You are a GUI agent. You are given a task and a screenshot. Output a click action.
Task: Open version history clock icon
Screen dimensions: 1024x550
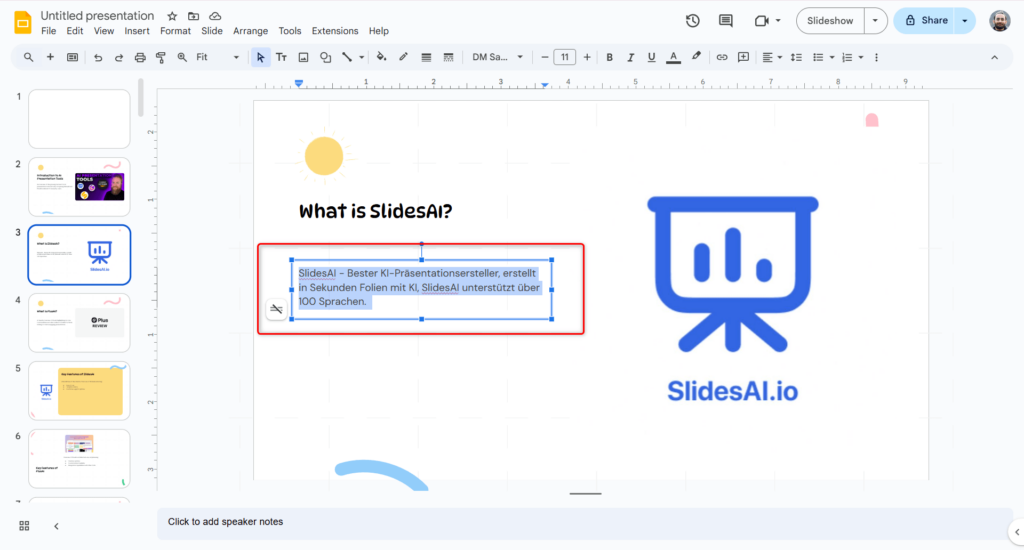(x=693, y=20)
